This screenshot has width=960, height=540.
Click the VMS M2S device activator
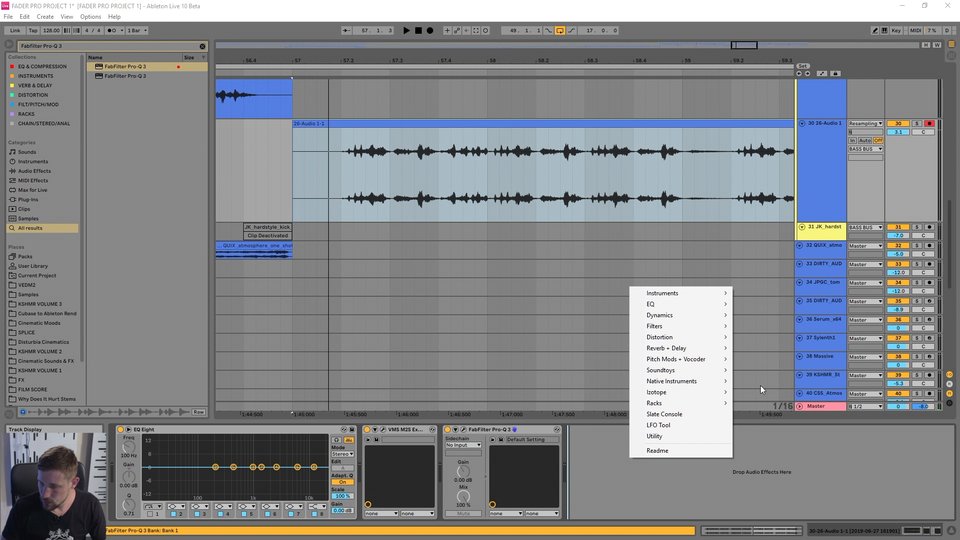367,429
